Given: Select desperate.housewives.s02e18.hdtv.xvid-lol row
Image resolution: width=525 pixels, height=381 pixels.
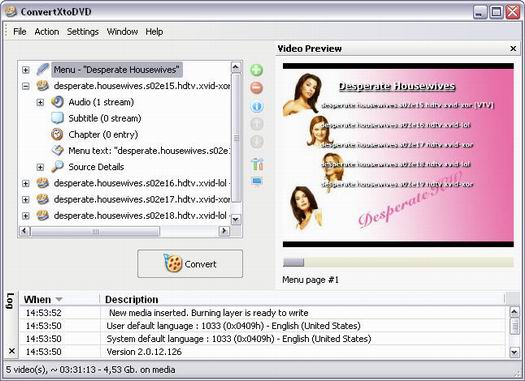Looking at the screenshot, I should point(141,216).
